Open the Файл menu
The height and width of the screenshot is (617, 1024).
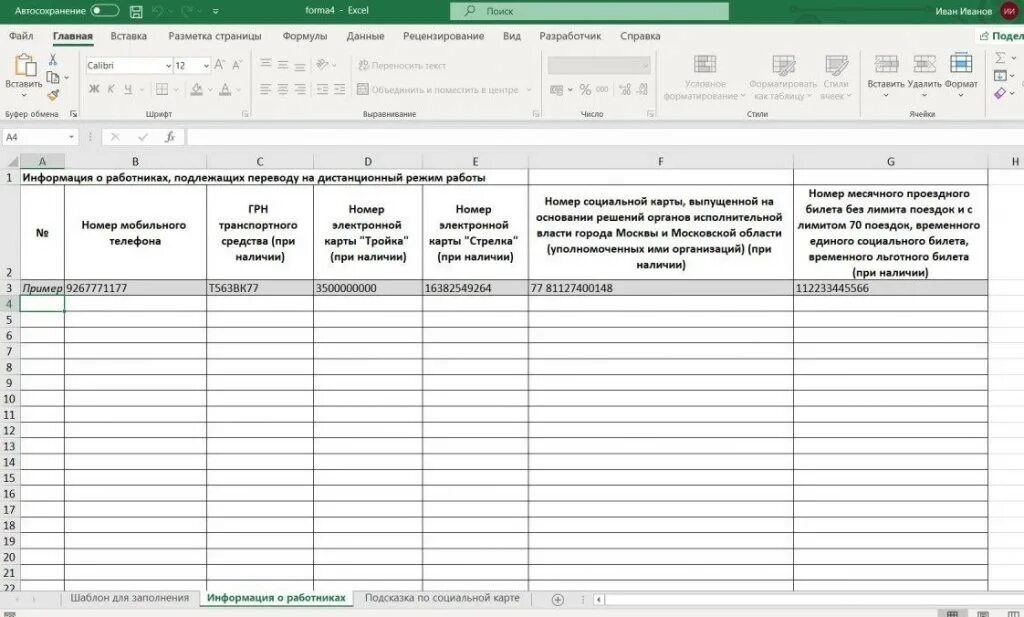pos(21,36)
